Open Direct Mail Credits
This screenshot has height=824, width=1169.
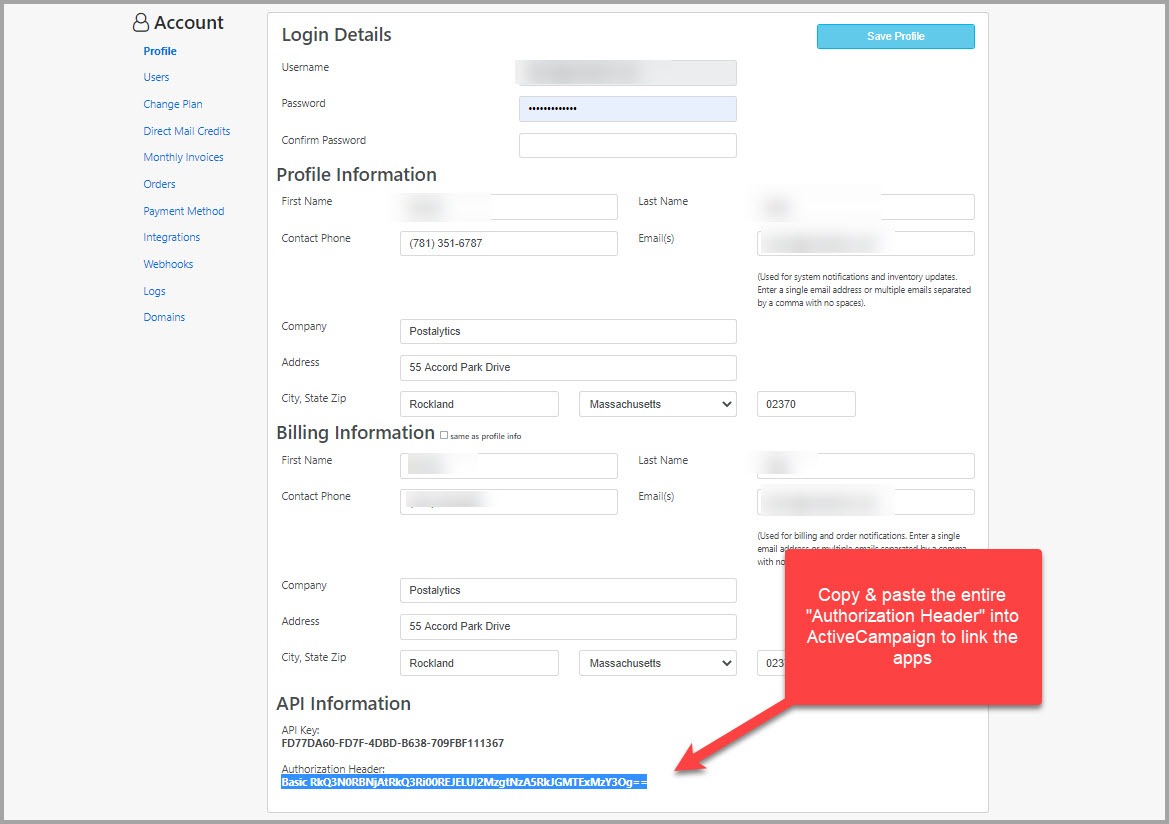coord(186,130)
